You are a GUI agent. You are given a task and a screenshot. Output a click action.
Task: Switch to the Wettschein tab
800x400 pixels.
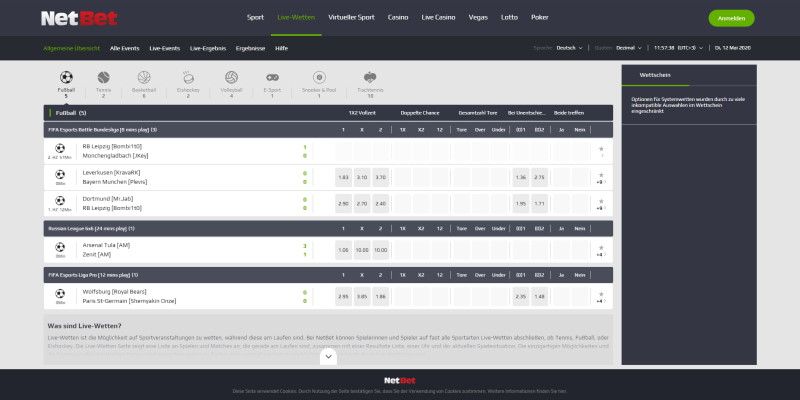(655, 75)
